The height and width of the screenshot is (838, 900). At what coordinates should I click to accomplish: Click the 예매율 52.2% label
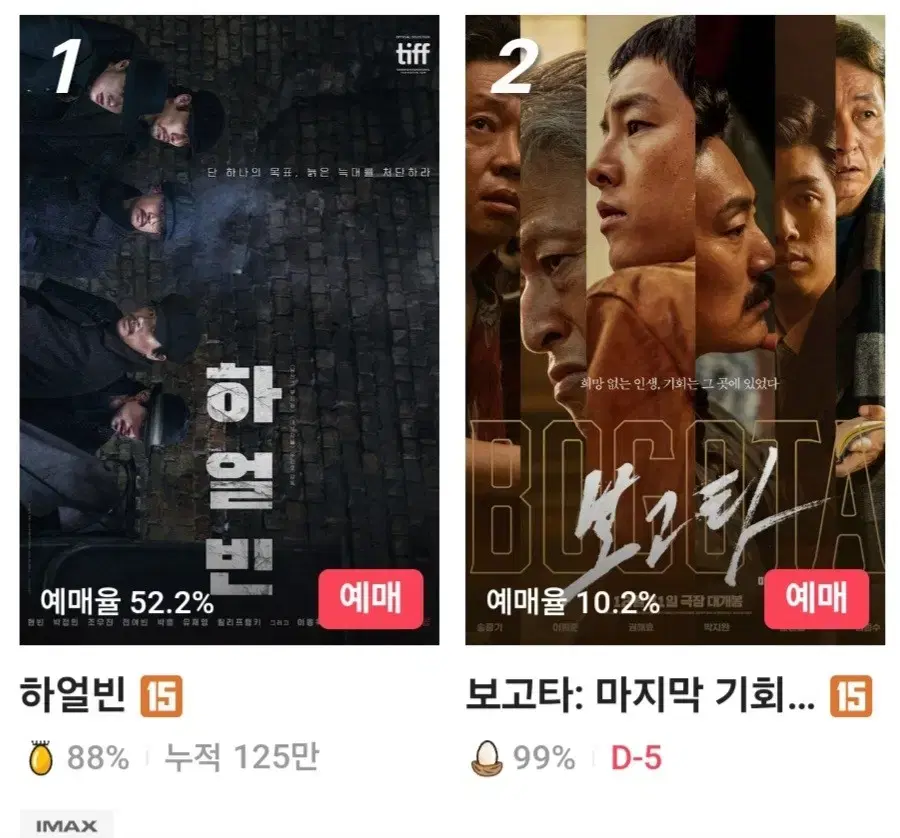[127, 602]
